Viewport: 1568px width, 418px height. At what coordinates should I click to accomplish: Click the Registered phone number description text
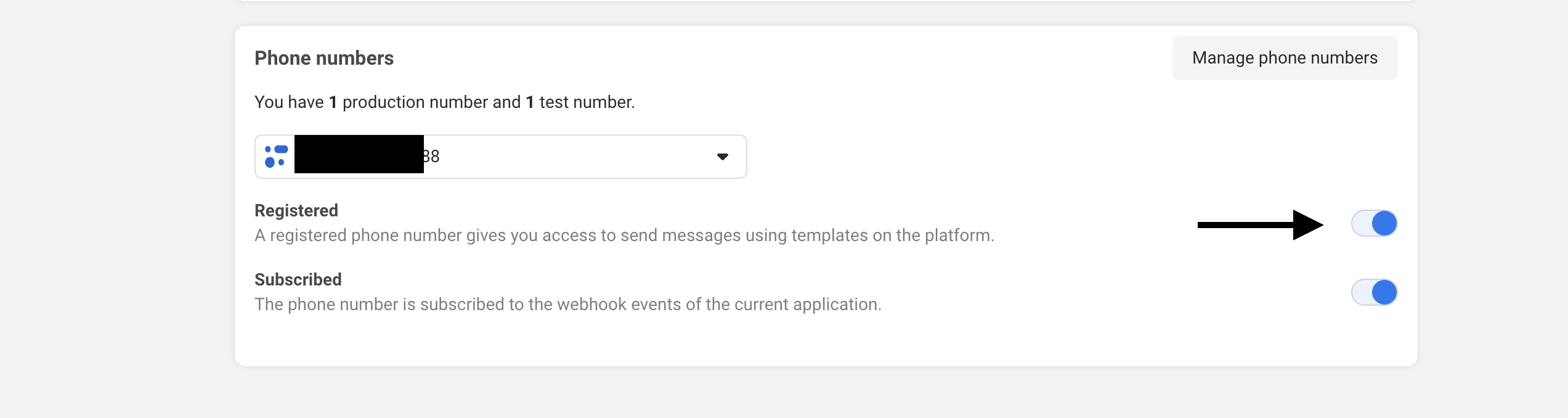(624, 236)
